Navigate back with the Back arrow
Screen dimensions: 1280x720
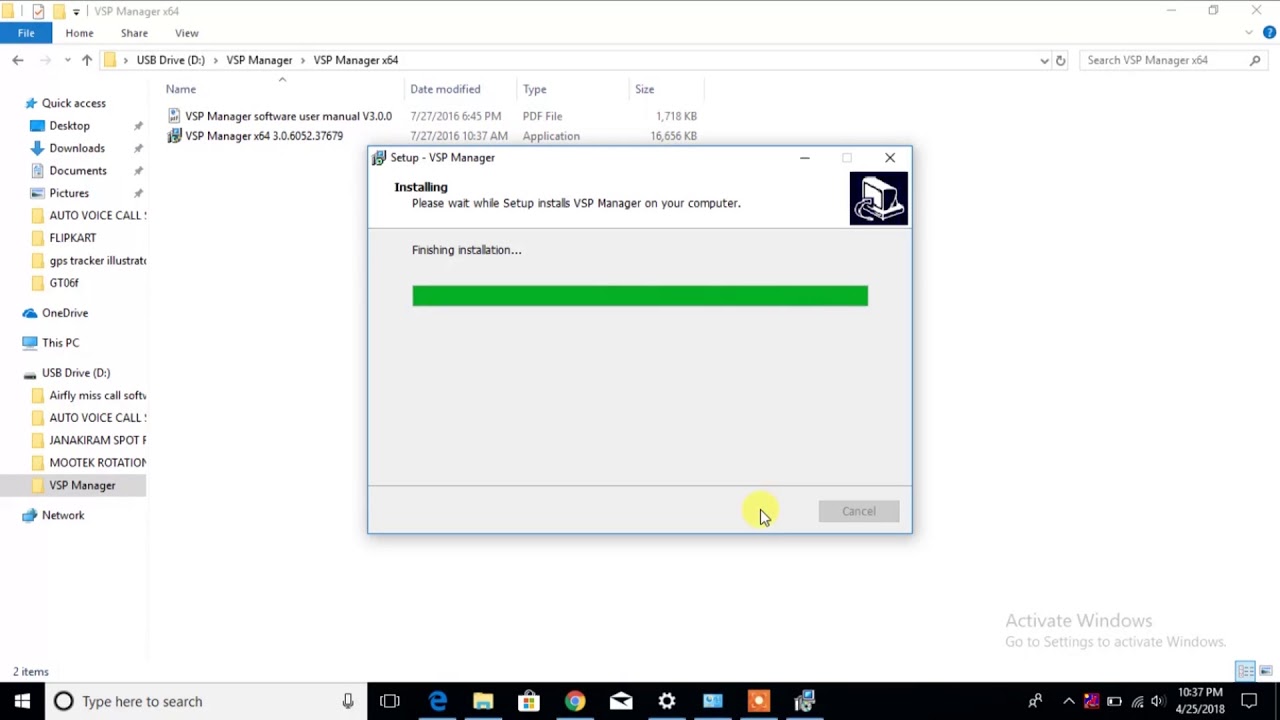click(18, 60)
